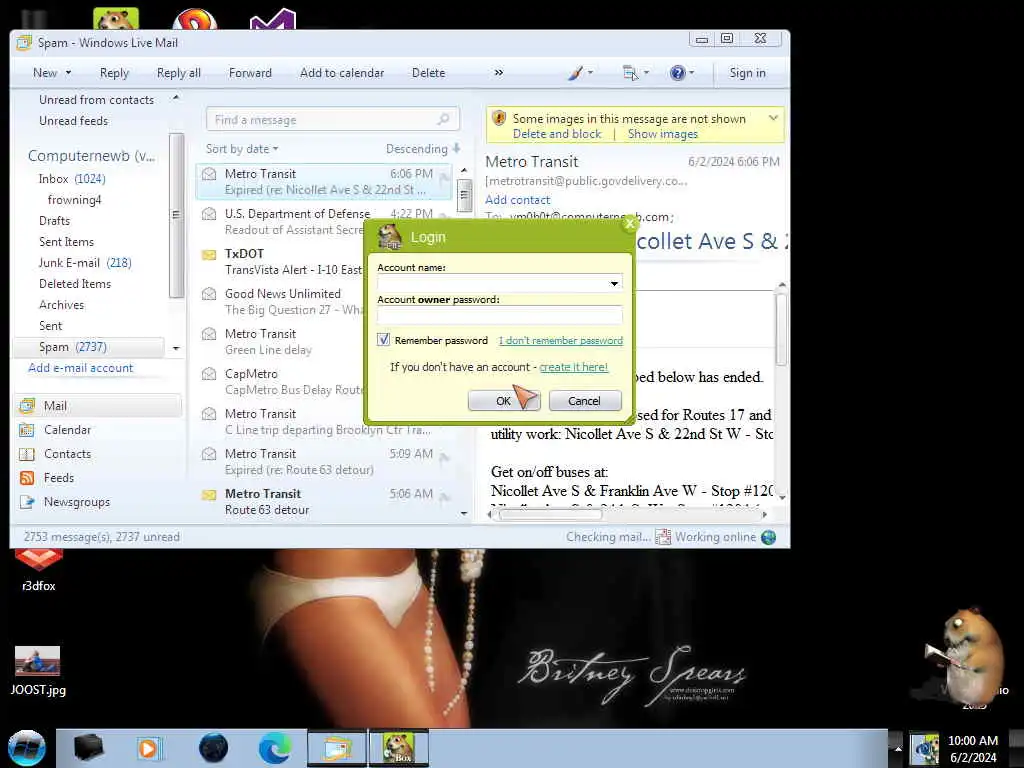Flag the Metro Transit 5:09 AM message
This screenshot has height=768, width=1024.
[x=444, y=458]
